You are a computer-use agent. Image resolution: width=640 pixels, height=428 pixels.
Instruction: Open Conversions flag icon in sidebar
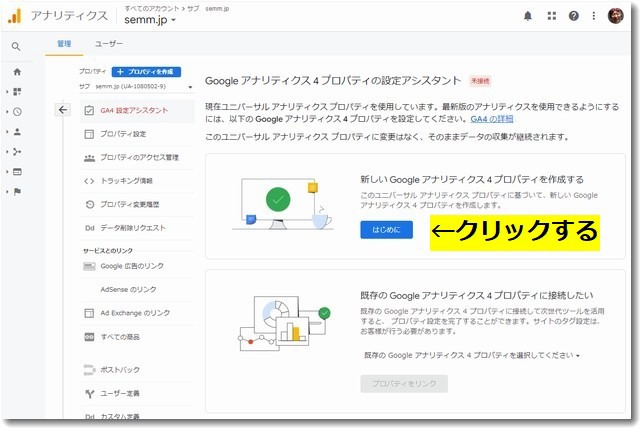(17, 192)
